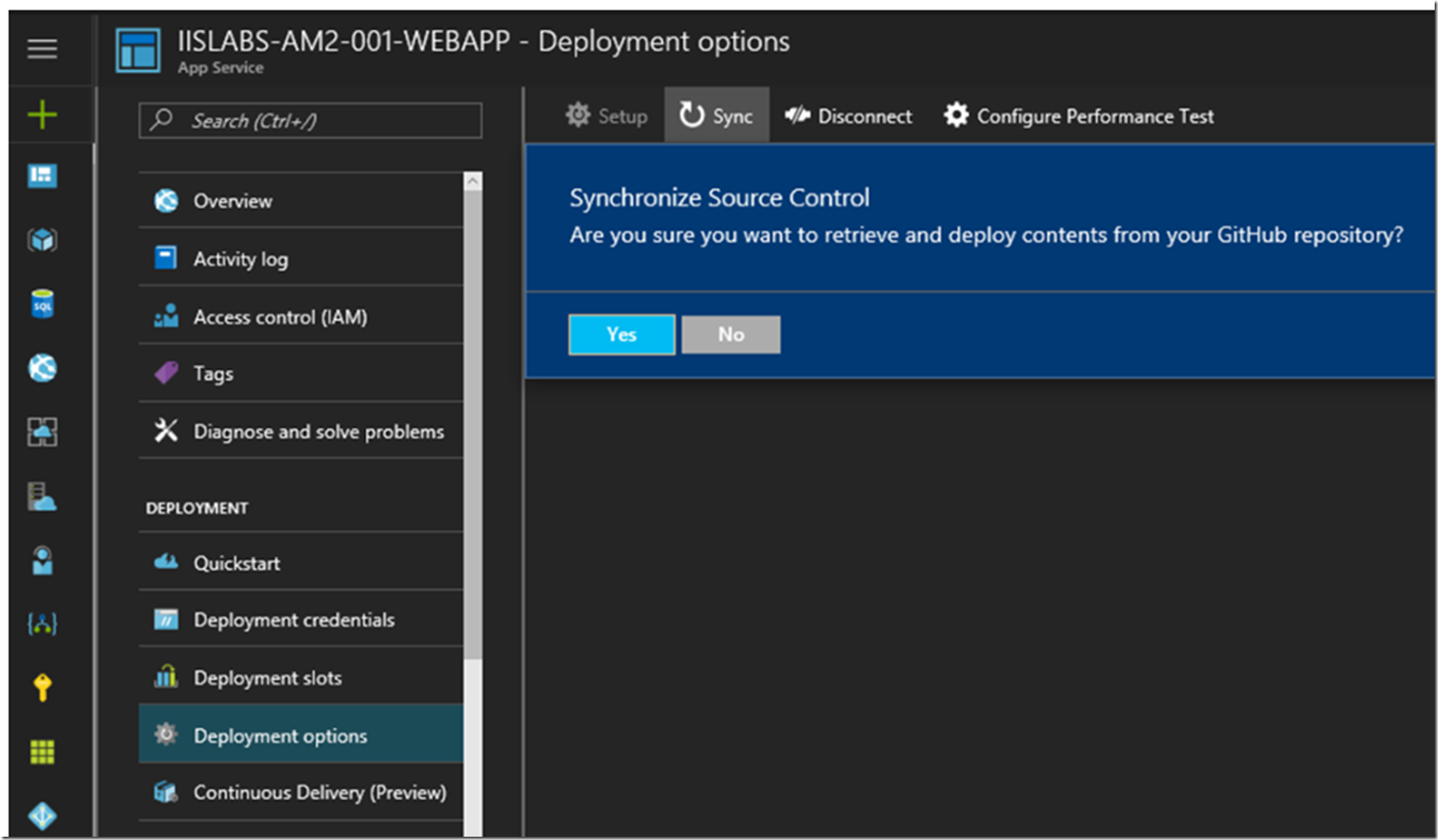Click the Overview globe icon
The height and width of the screenshot is (840, 1438).
pos(166,200)
